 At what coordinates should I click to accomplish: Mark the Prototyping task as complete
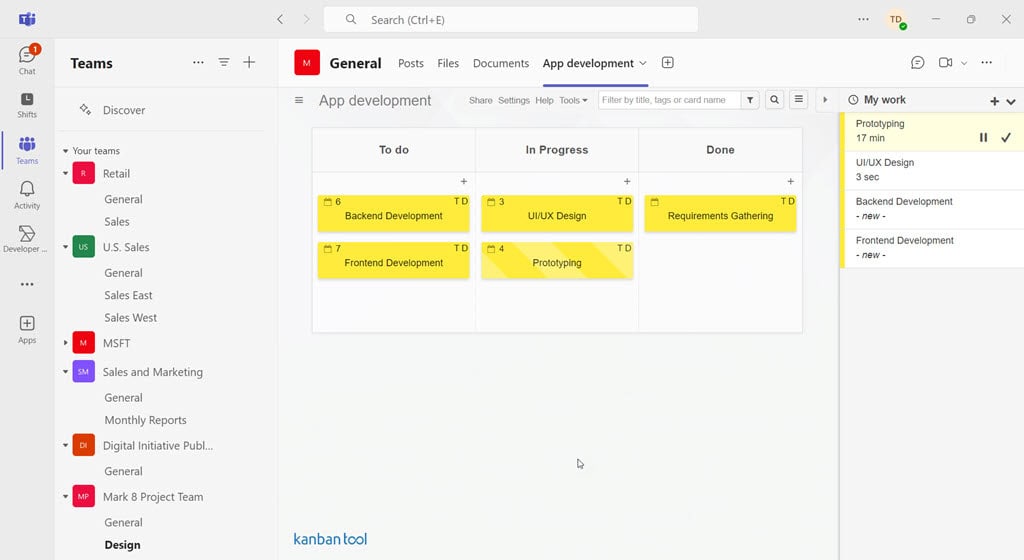point(1006,138)
